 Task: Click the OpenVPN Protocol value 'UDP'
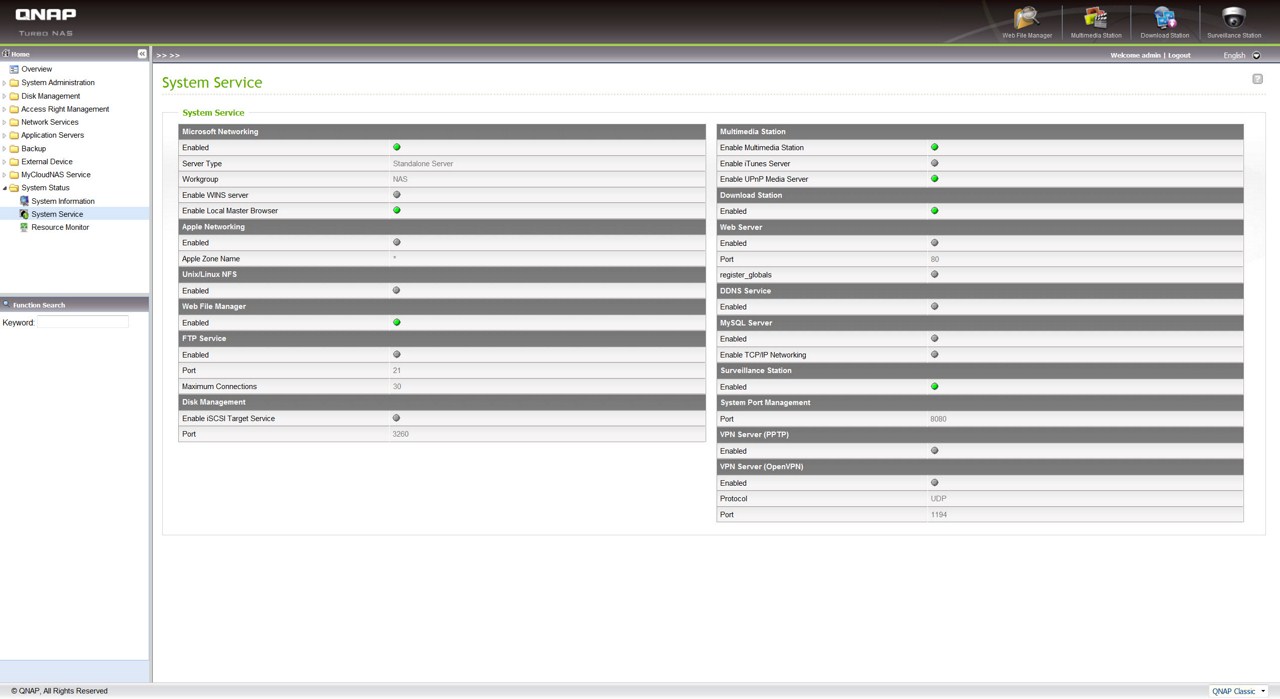tap(938, 498)
